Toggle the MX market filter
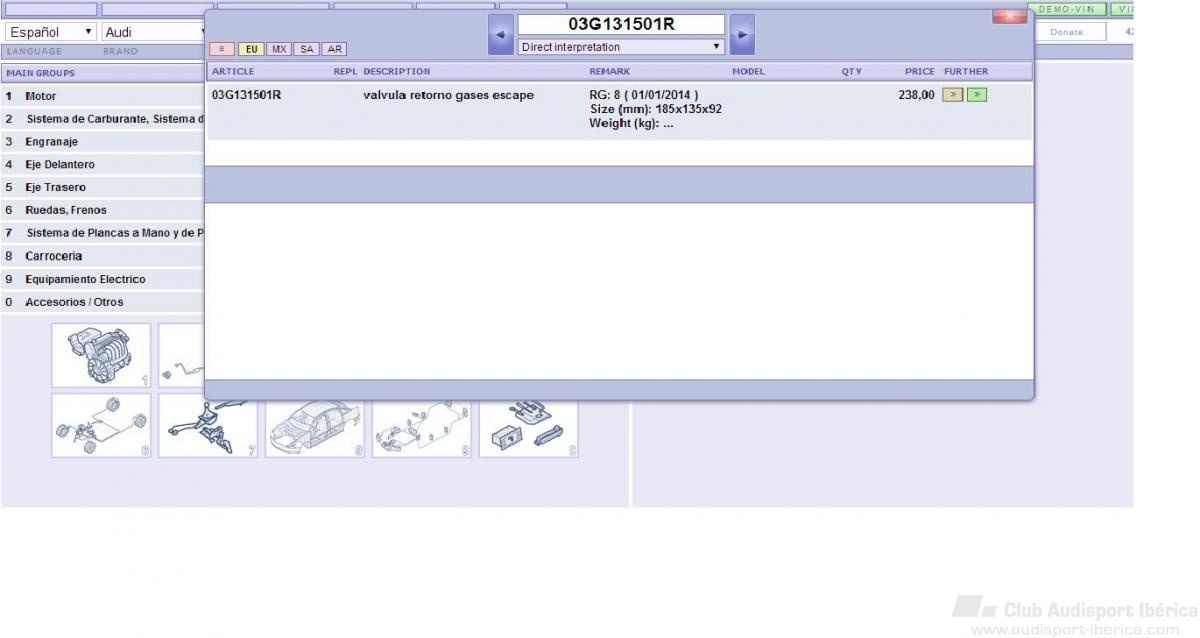The height and width of the screenshot is (638, 1200). (279, 49)
